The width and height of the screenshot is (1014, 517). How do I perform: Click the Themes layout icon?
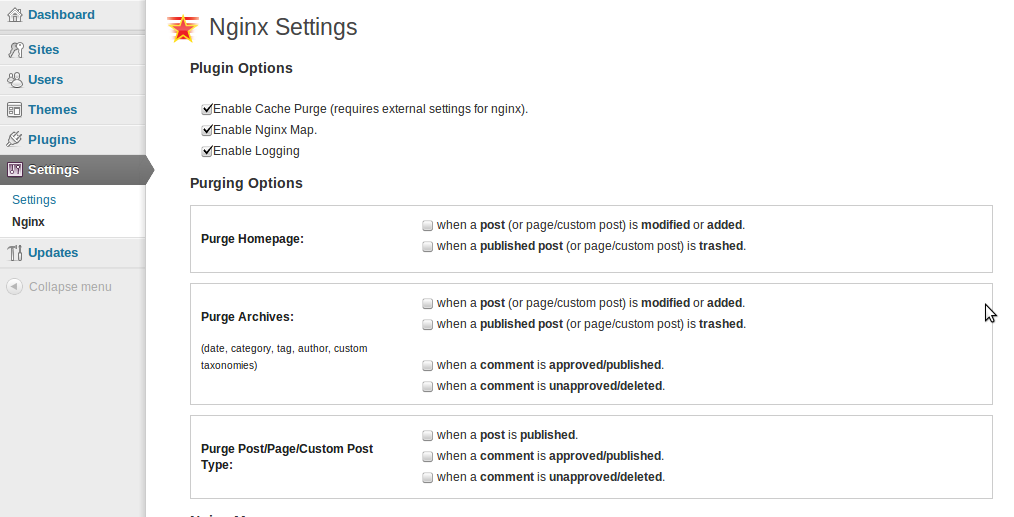(14, 109)
